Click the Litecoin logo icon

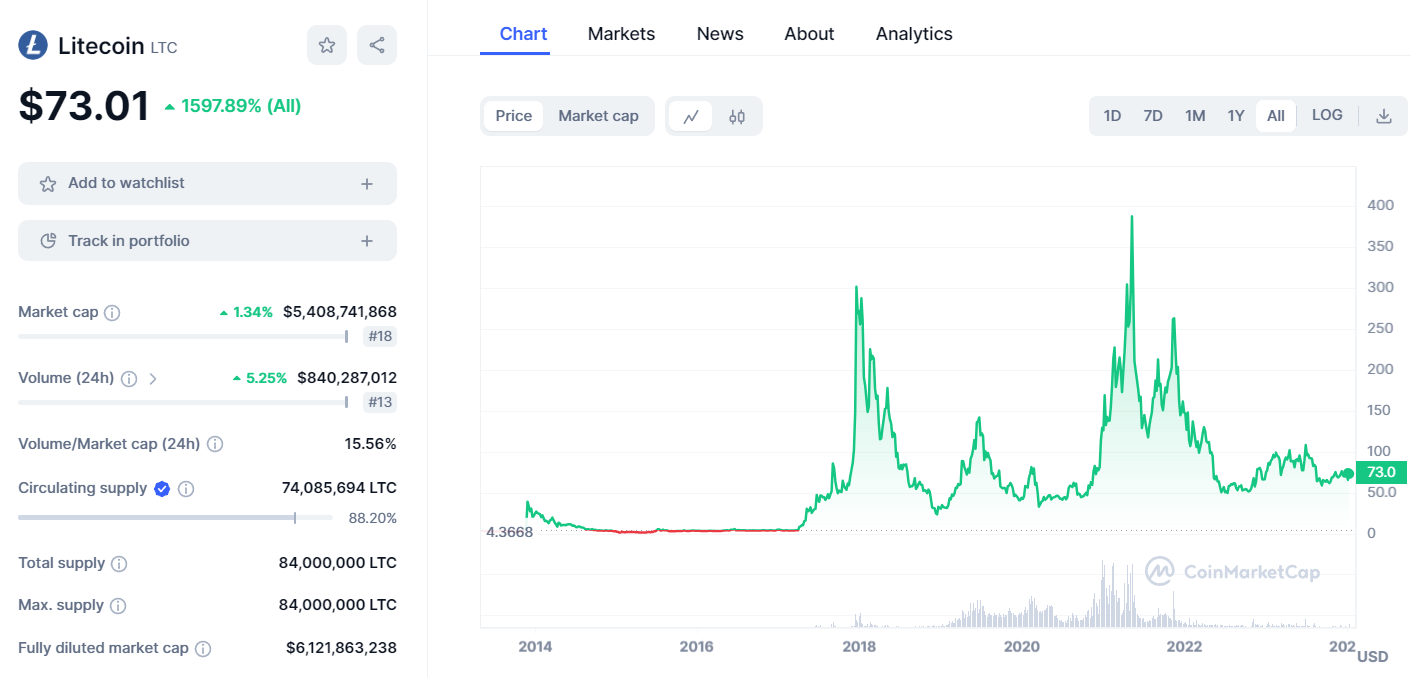tap(33, 45)
